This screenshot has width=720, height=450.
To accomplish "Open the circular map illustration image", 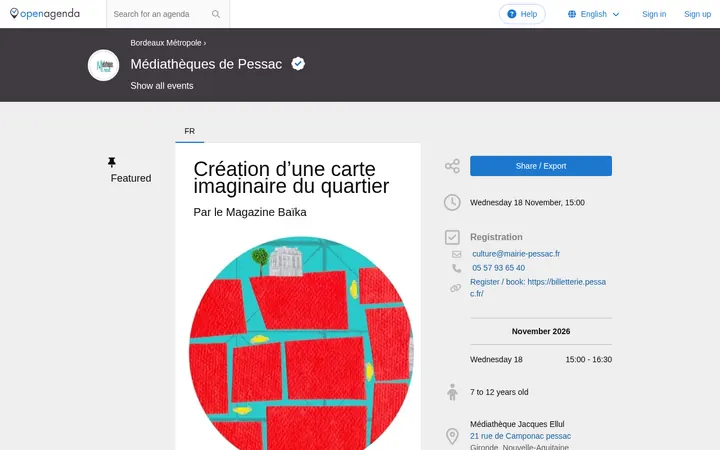I will [x=301, y=343].
